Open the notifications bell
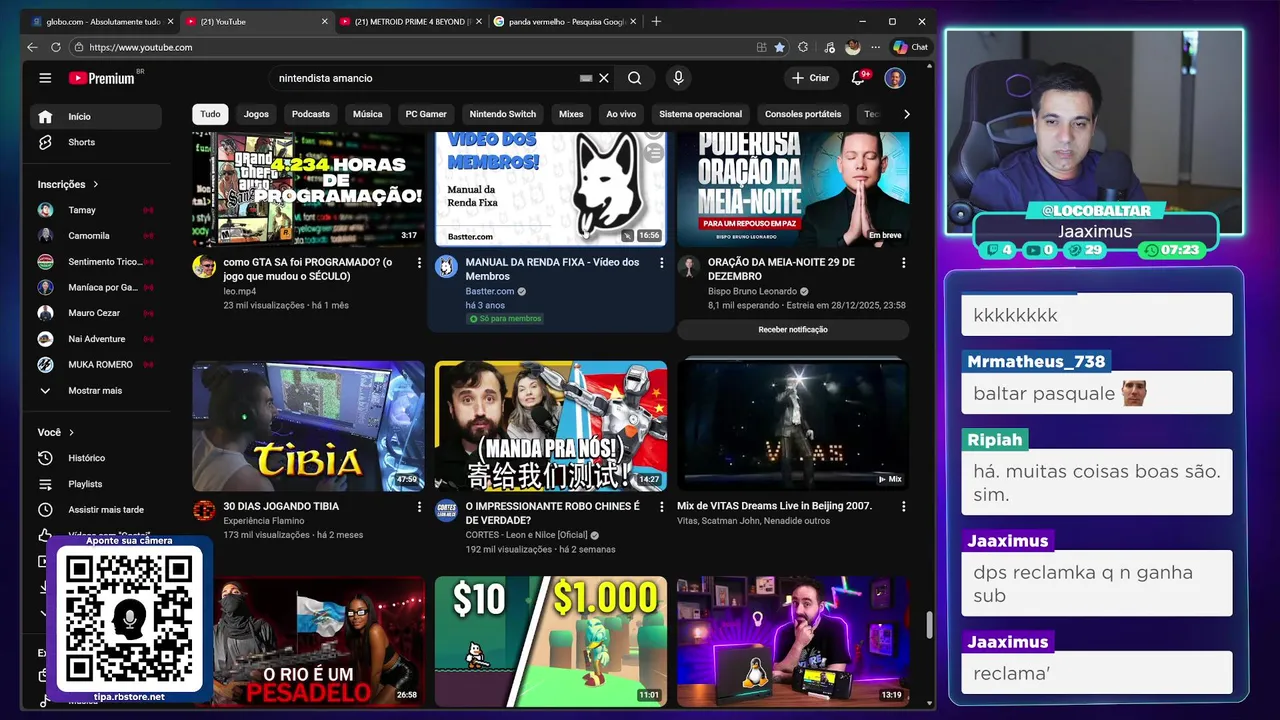This screenshot has height=720, width=1280. point(858,78)
